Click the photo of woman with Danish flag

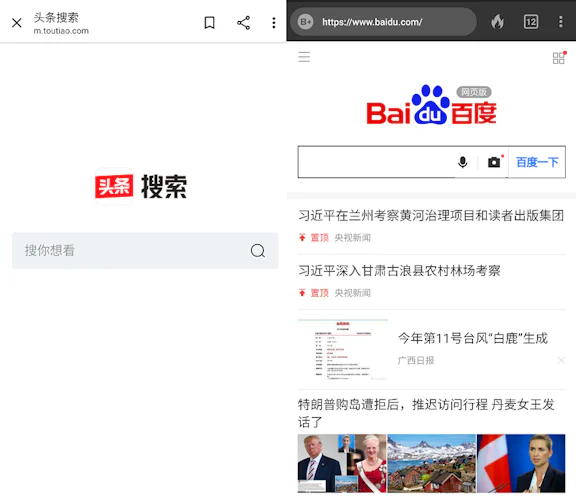coord(521,463)
